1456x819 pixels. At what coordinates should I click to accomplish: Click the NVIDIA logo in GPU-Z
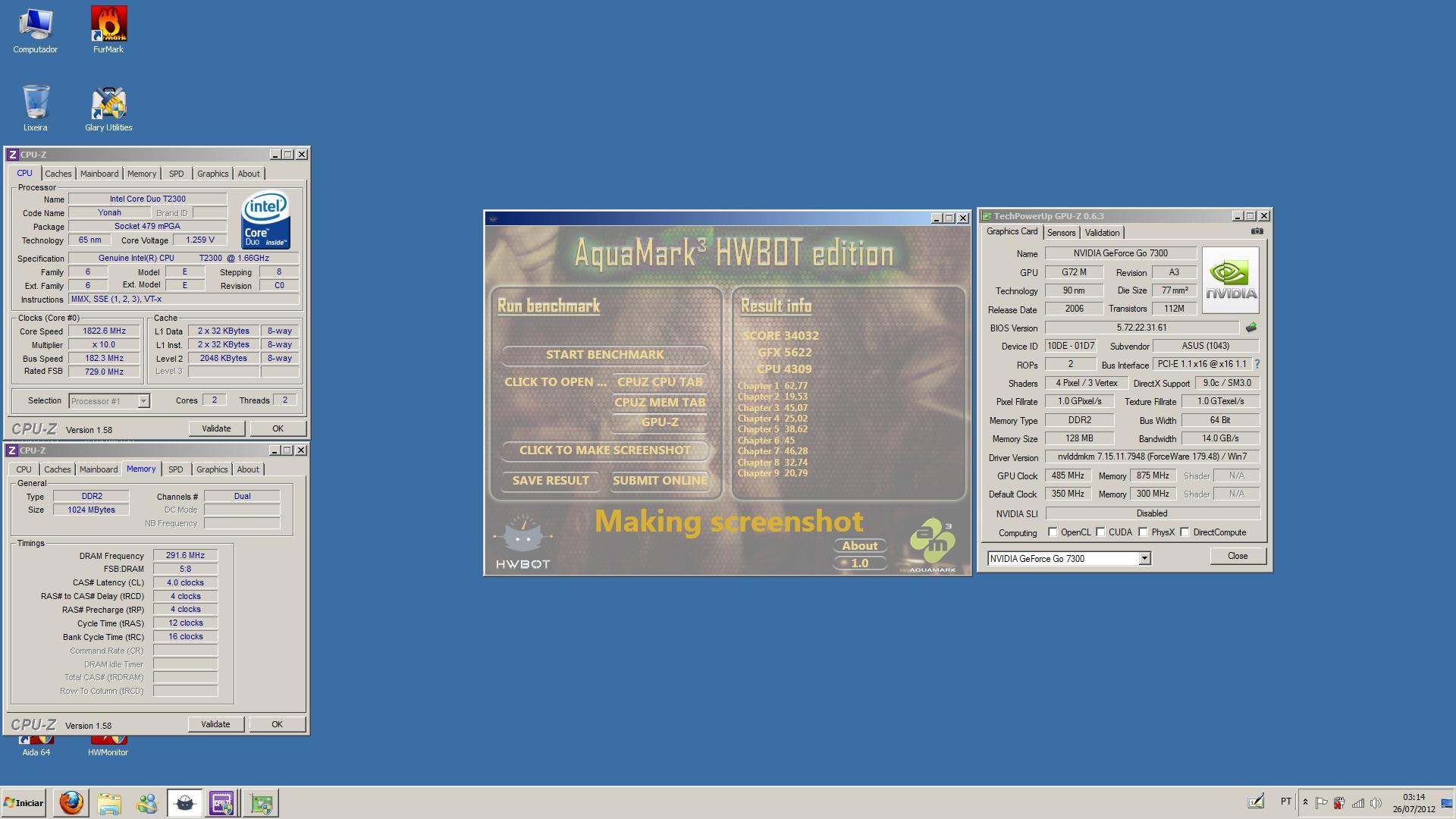[x=1230, y=279]
